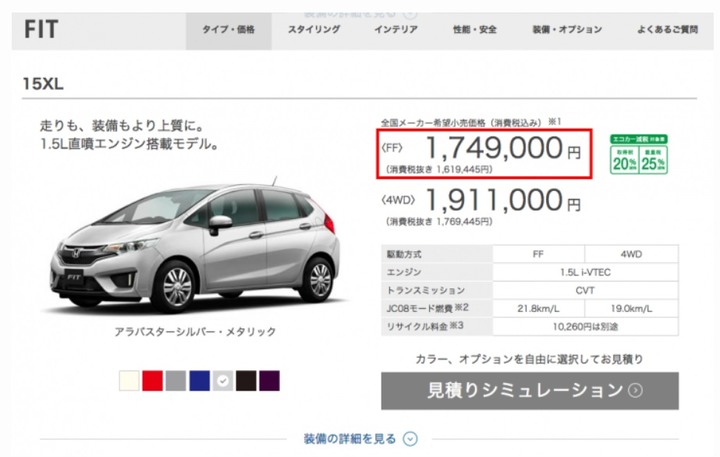Click the エコカー減税 25% badge
The width and height of the screenshot is (720, 457).
[653, 160]
